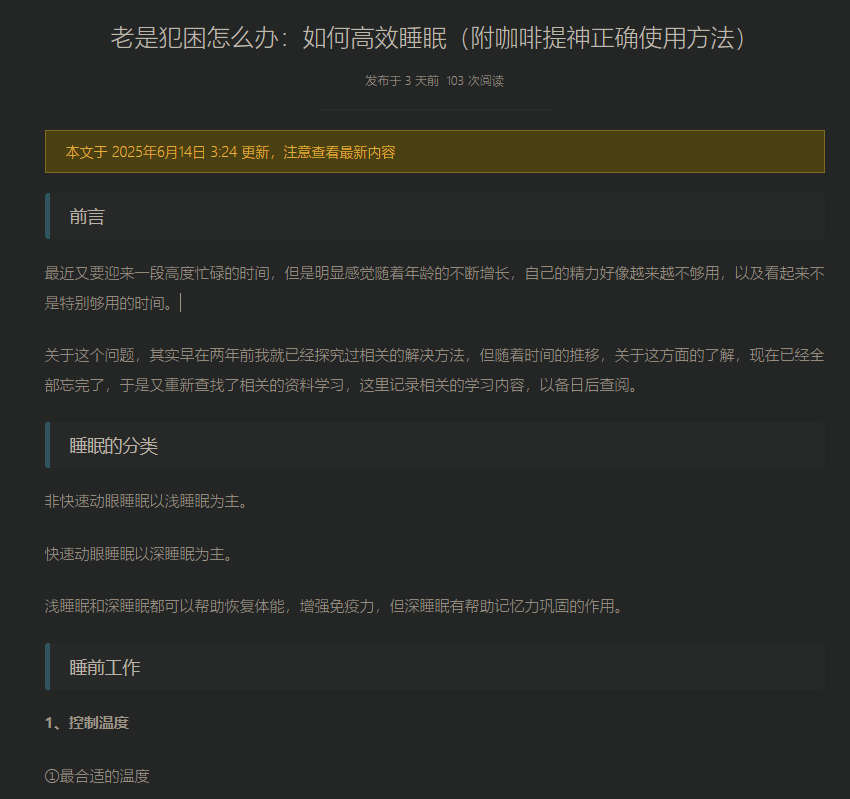Click the bold subheading '1、控制温度'
Viewport: 850px width, 799px height.
(x=87, y=723)
